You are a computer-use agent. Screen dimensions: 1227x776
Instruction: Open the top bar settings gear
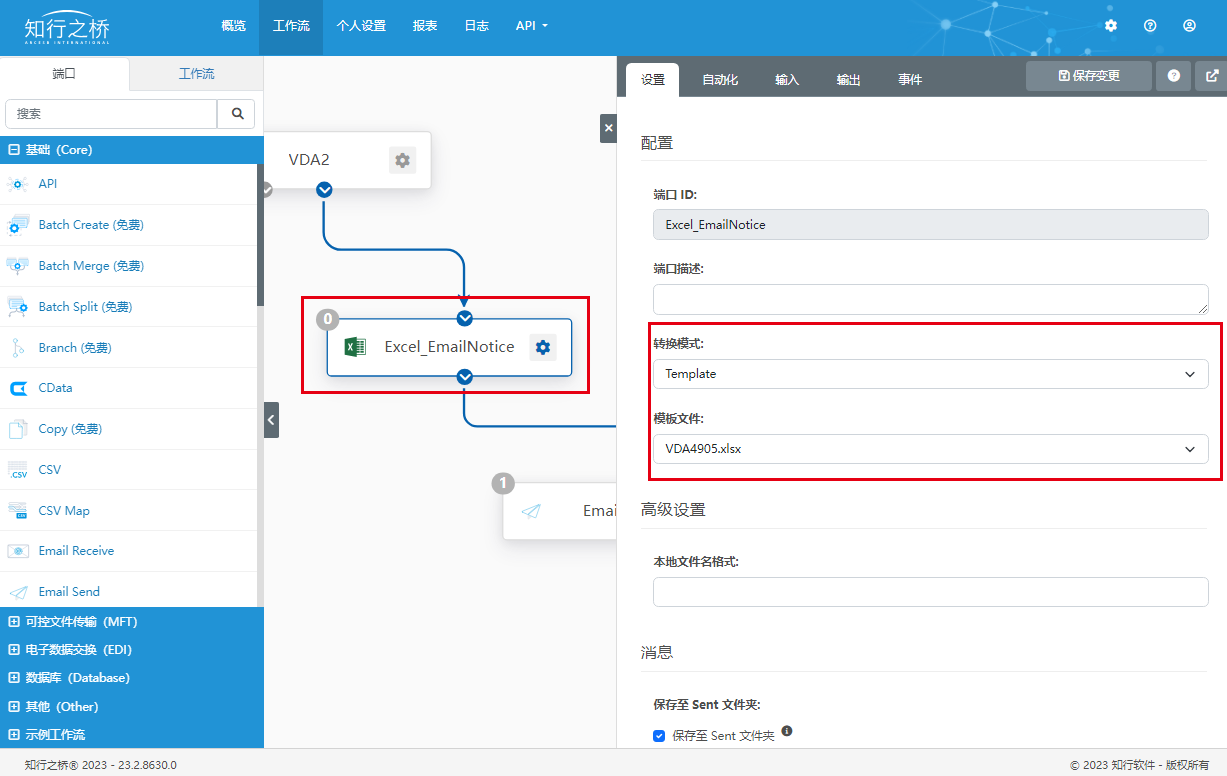tap(1111, 26)
